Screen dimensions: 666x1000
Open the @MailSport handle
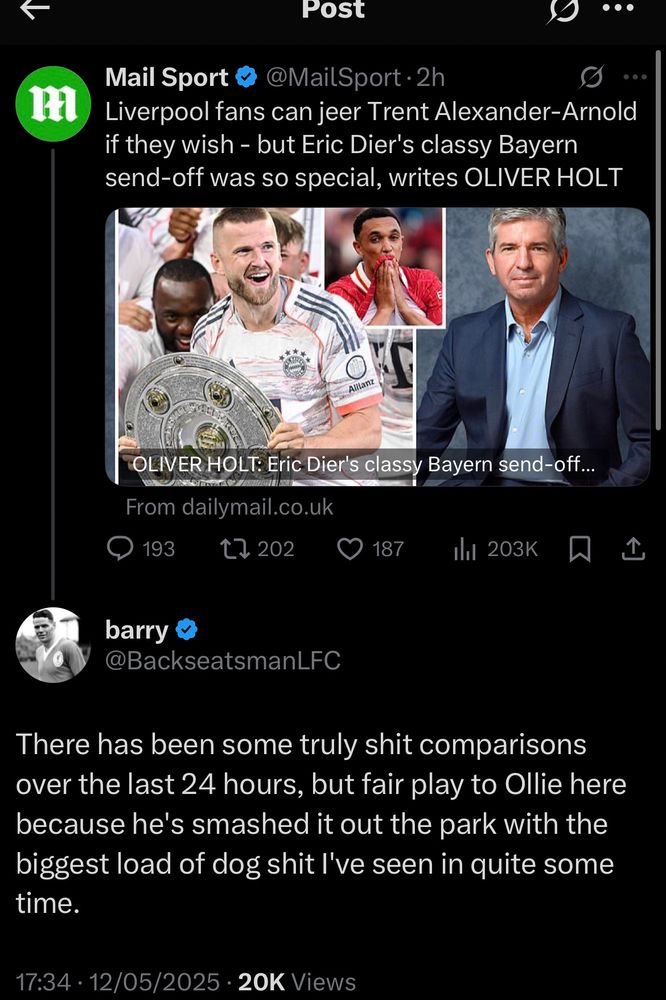333,77
